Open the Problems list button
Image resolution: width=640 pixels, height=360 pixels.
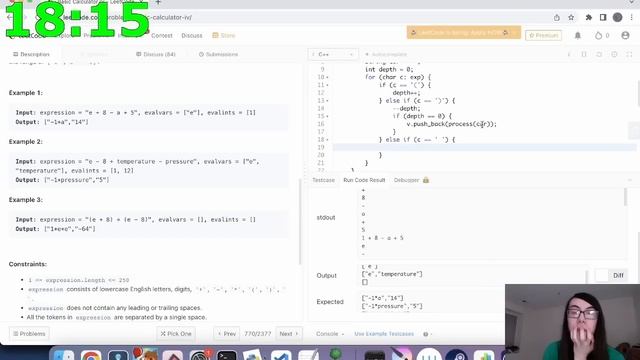point(29,334)
